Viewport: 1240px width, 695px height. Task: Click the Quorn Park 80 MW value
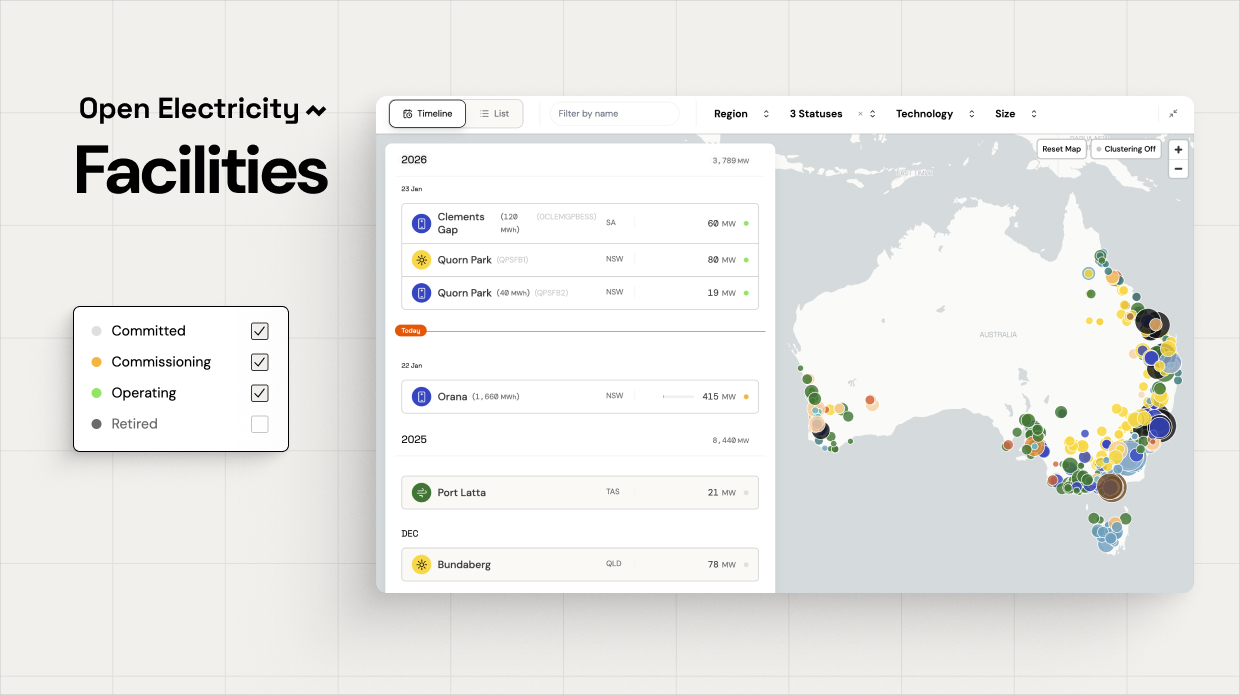click(x=721, y=260)
